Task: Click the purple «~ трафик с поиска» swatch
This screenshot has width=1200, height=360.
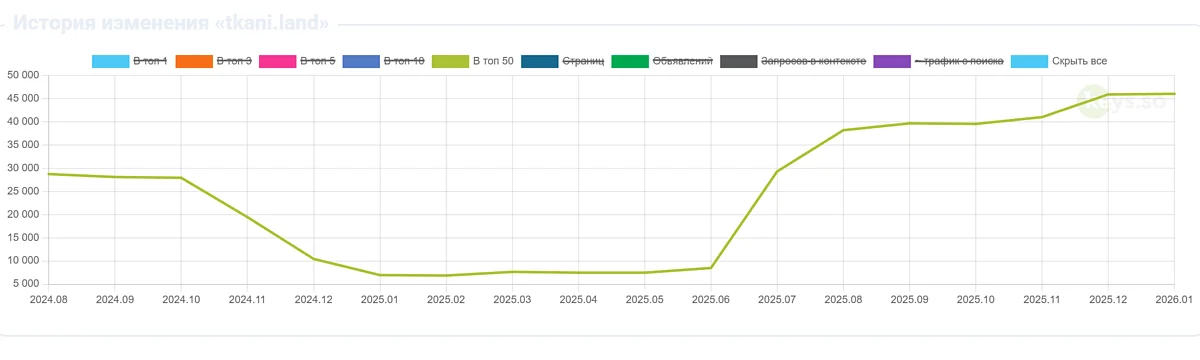Action: [x=892, y=61]
